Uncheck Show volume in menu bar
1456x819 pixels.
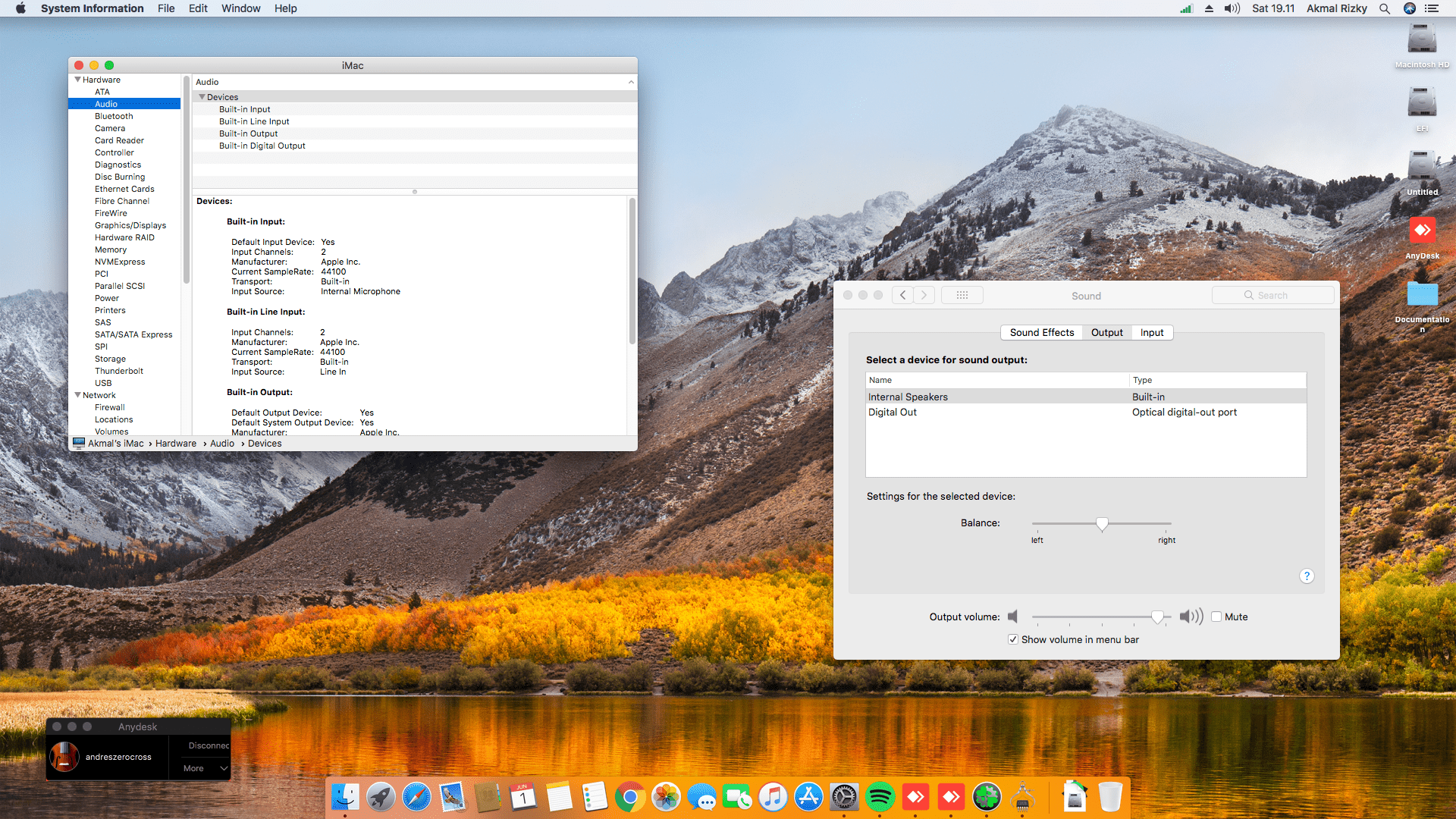coord(1013,639)
